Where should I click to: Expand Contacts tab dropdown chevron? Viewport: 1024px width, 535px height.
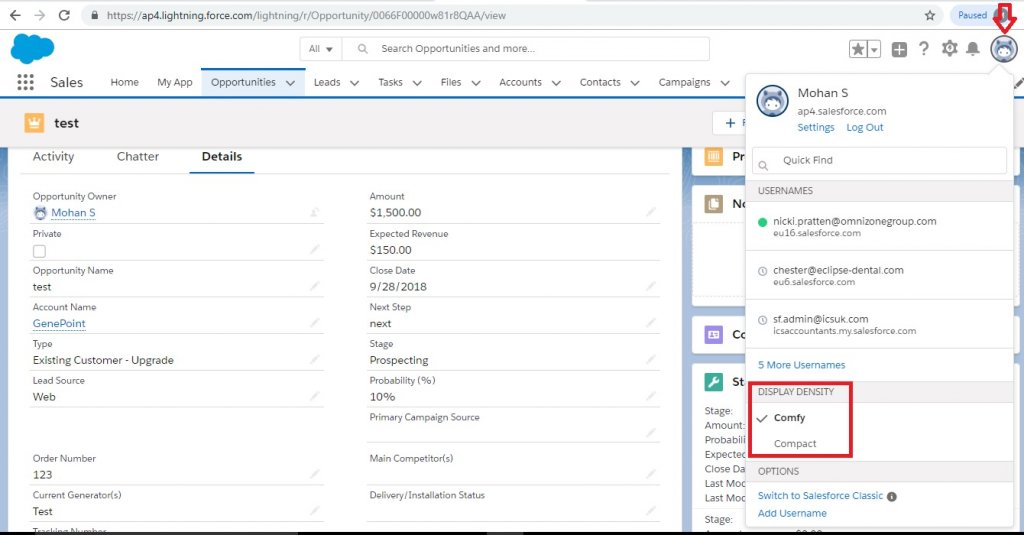(x=635, y=83)
